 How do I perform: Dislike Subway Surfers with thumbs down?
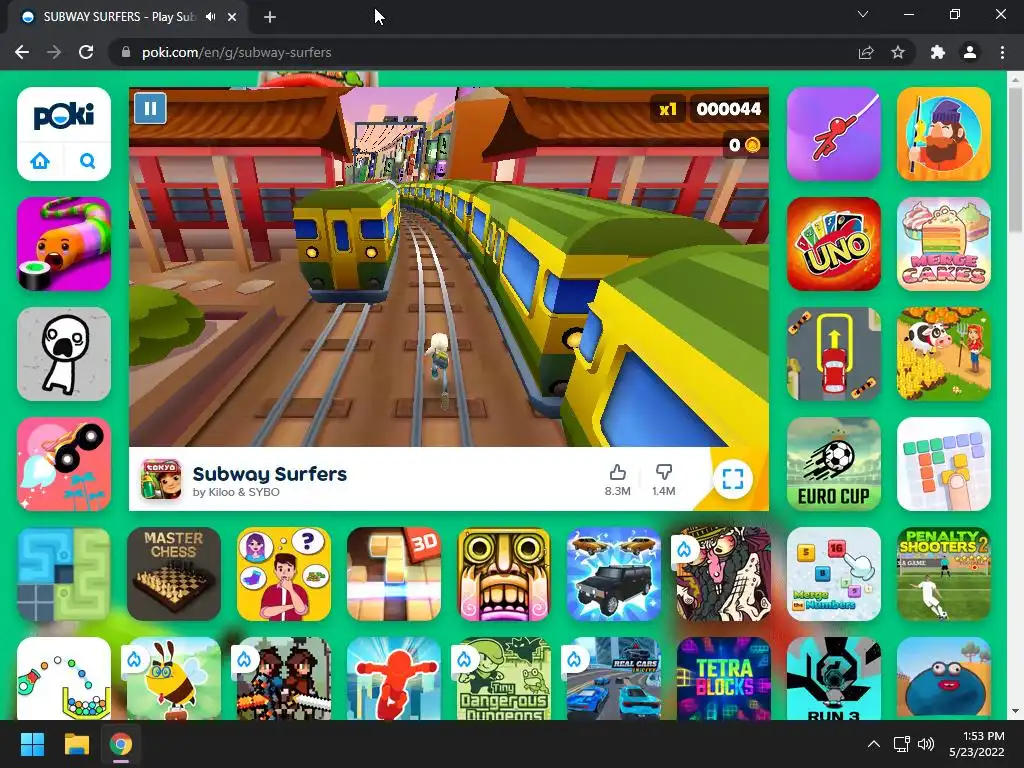[x=664, y=480]
